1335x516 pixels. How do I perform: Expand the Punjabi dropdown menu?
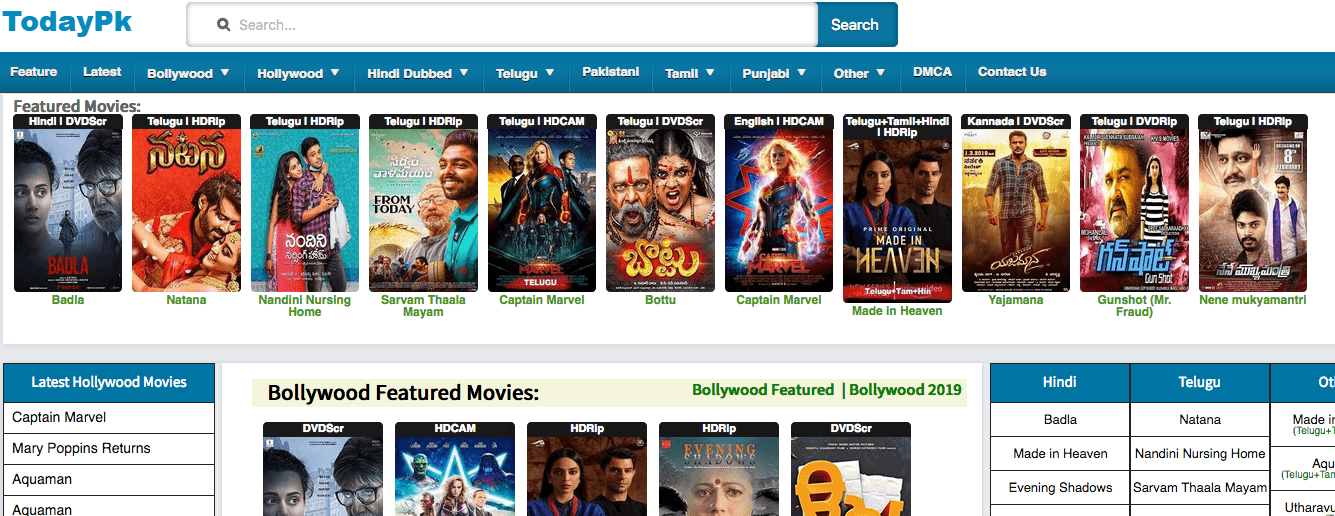tap(774, 73)
